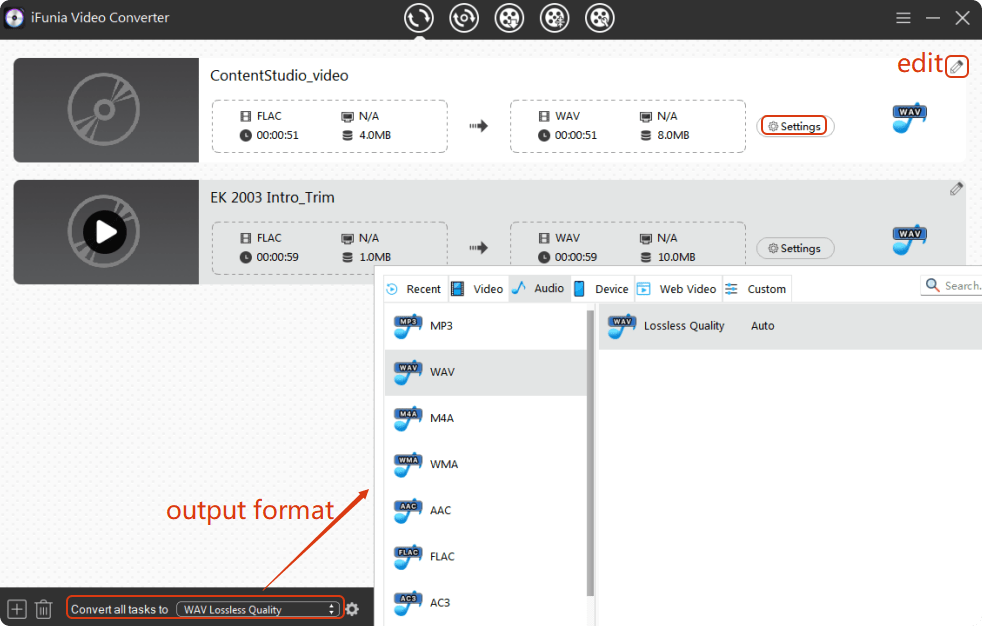
Task: Select the Lossless Quality Auto preset
Action: (708, 326)
